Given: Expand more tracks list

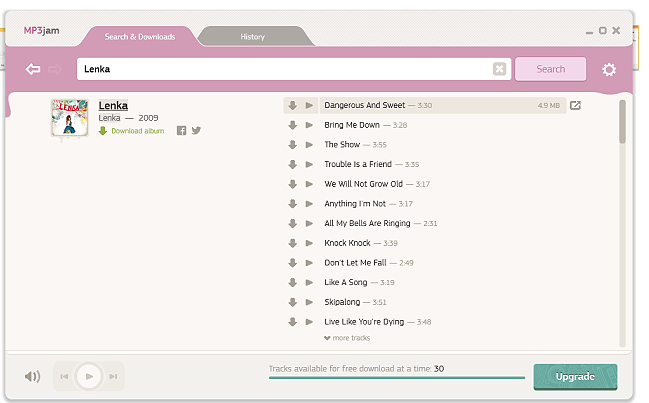Looking at the screenshot, I should [347, 338].
